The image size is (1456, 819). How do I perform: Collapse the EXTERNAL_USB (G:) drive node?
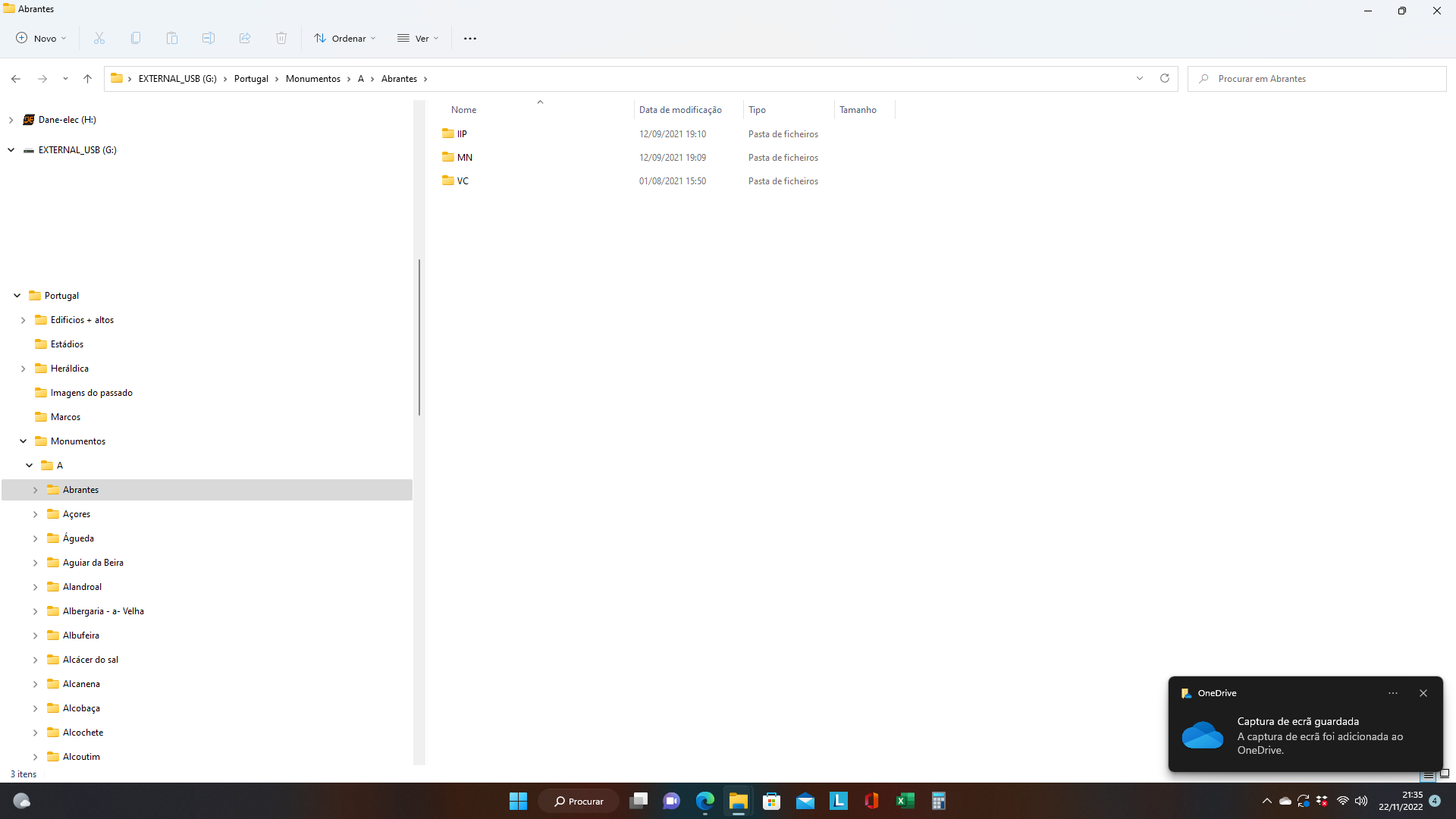click(x=11, y=150)
